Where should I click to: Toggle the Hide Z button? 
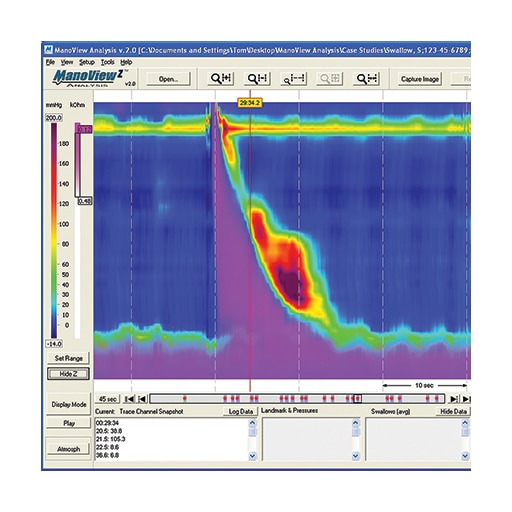pyautogui.click(x=68, y=374)
